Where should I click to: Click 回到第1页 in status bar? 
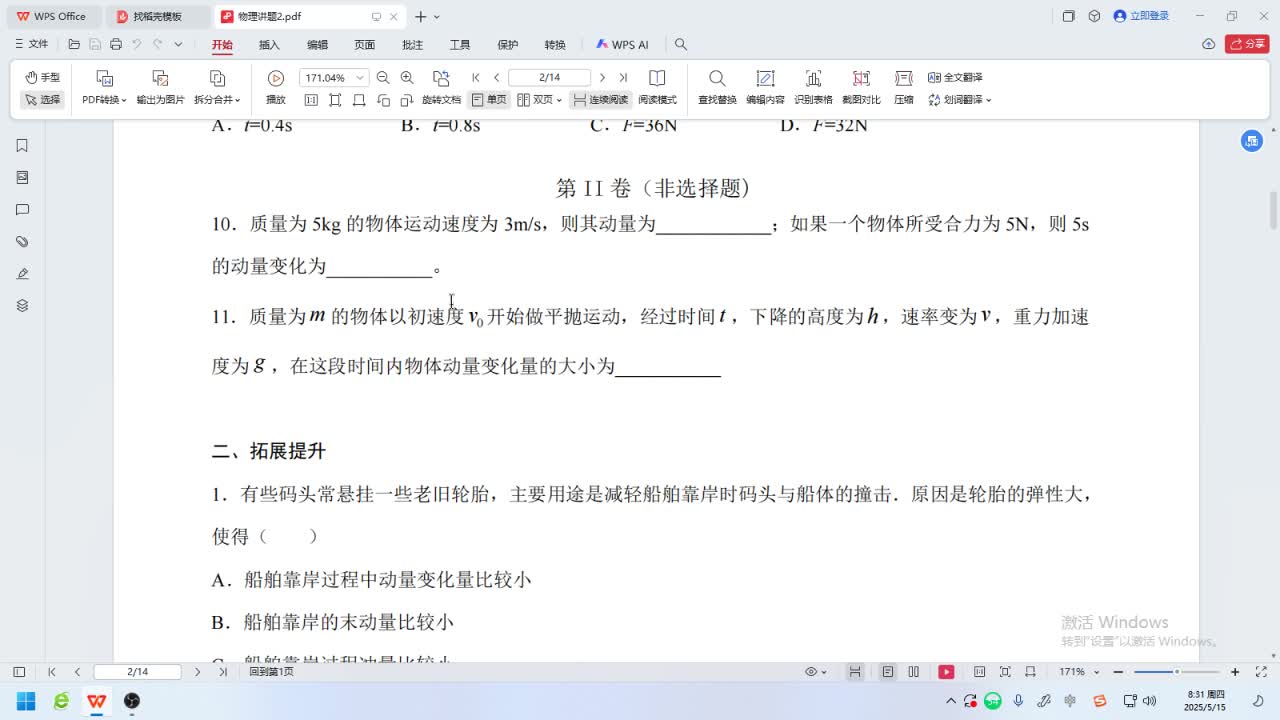(271, 672)
